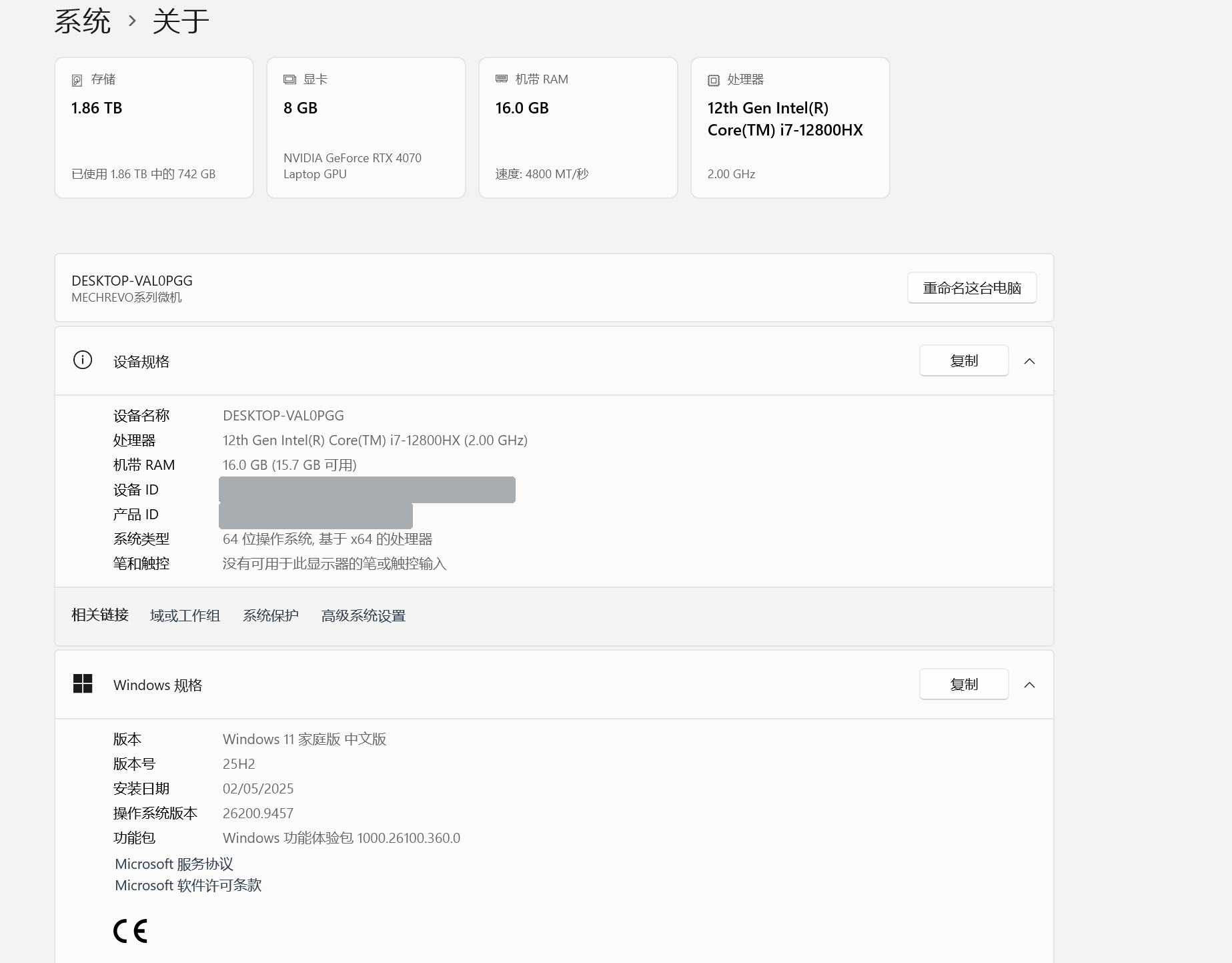Click the 处理器 row value with 2.00 GHz
Image resolution: width=1232 pixels, height=963 pixels.
[x=375, y=440]
